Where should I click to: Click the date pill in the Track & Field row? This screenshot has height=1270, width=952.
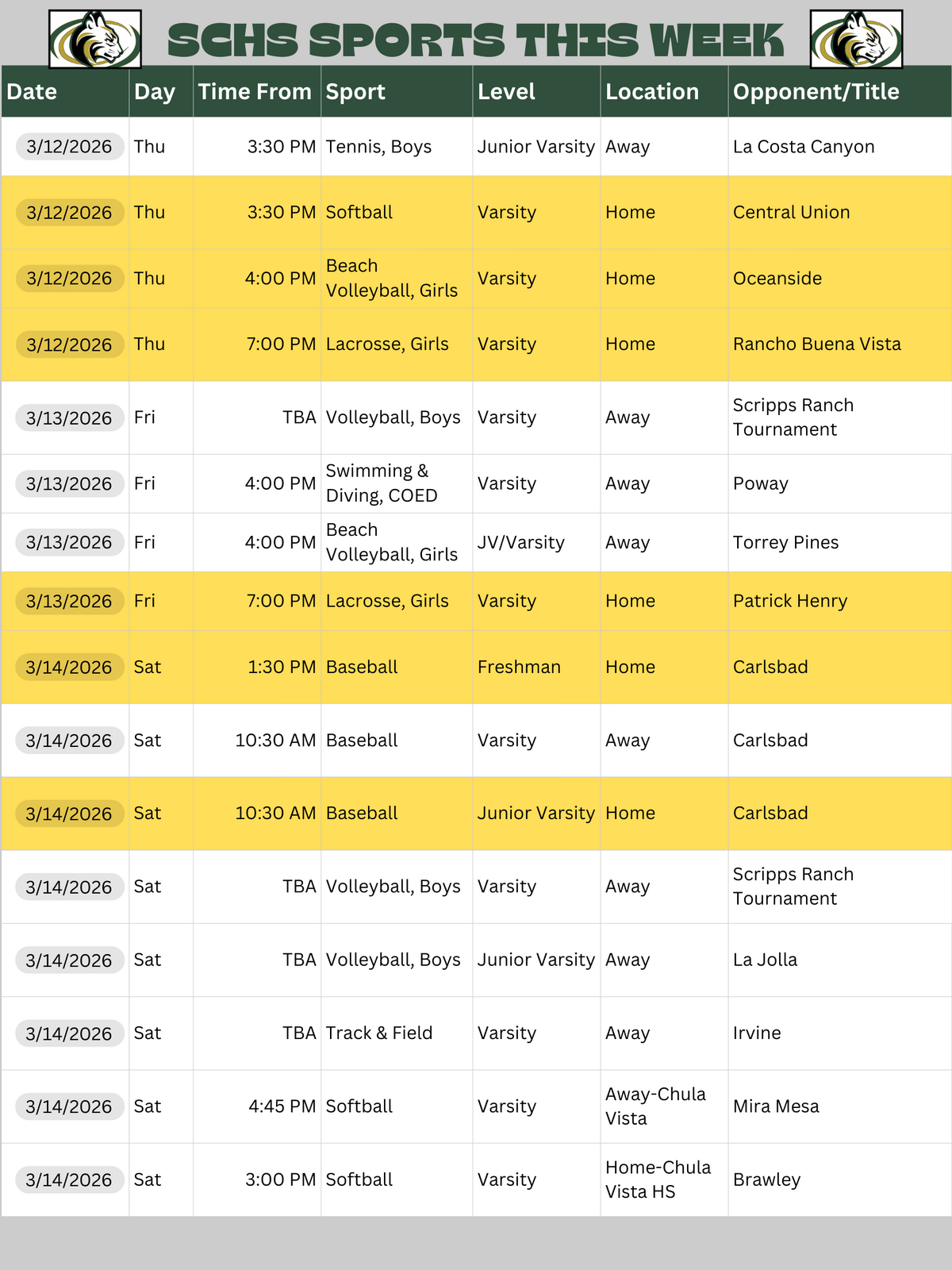click(69, 1033)
